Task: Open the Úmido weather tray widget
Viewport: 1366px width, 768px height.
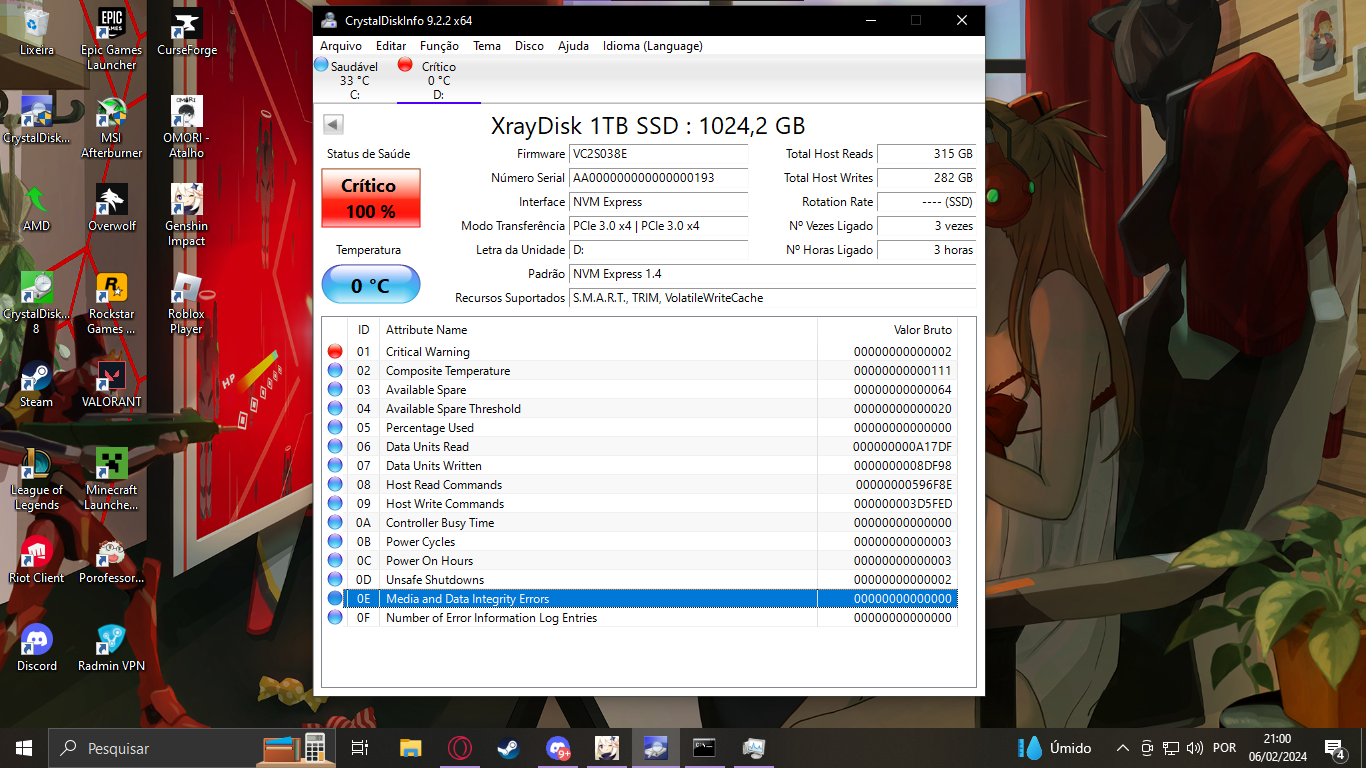Action: [1055, 748]
